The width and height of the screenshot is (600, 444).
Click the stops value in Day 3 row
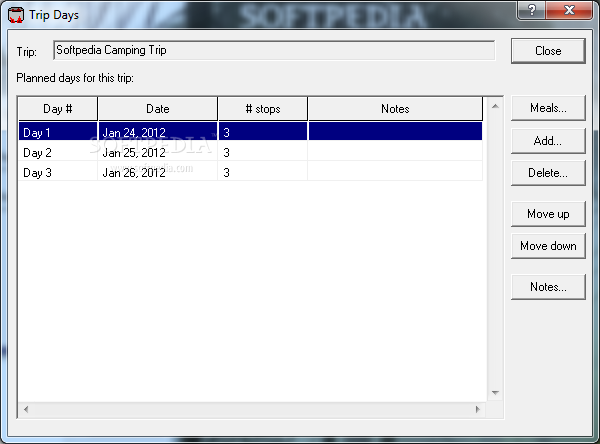(262, 173)
